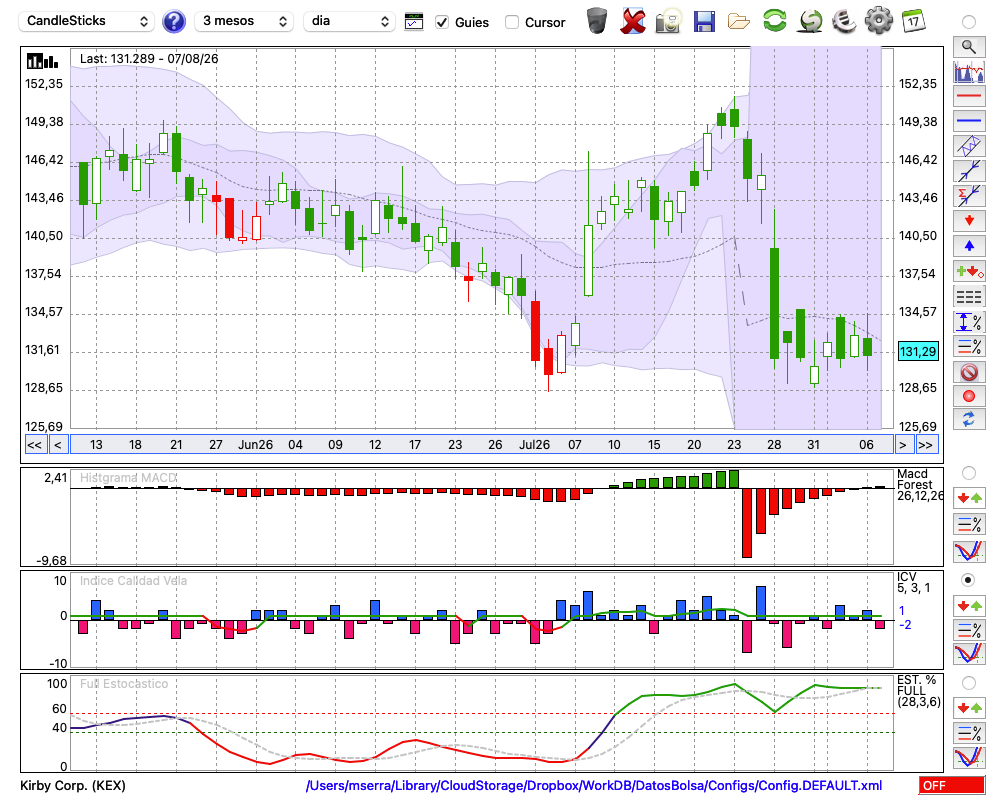Save with the floppy disk icon

click(x=704, y=21)
